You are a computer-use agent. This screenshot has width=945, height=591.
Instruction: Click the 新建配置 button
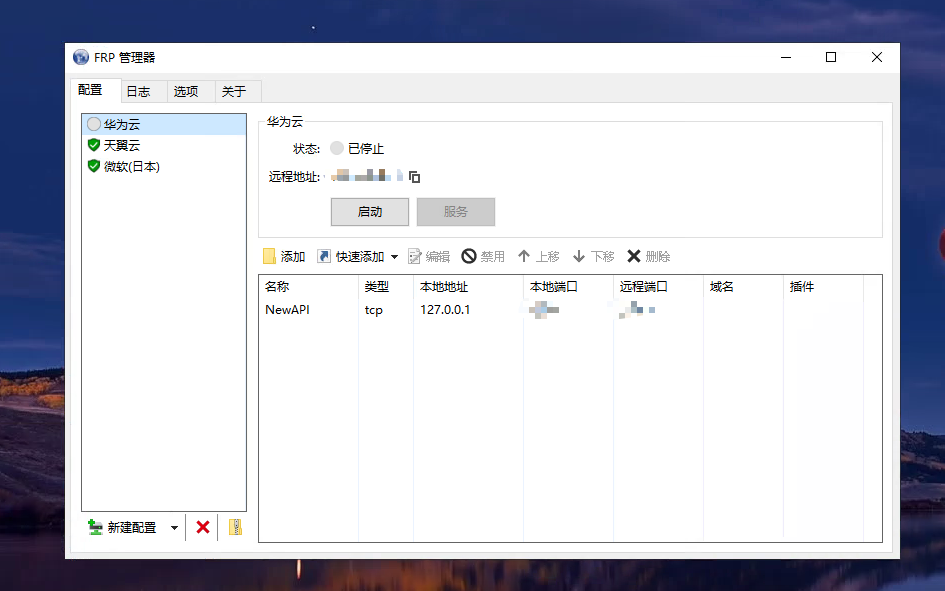tap(122, 528)
